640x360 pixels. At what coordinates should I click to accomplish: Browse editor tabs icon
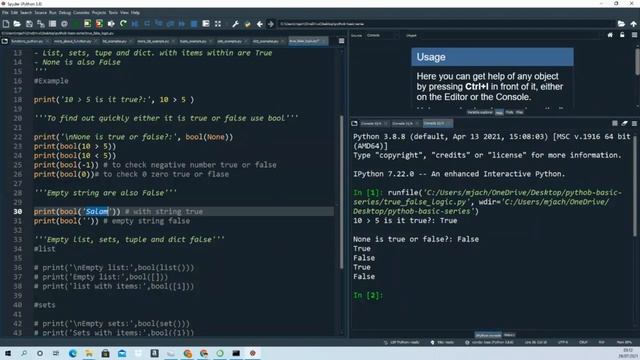pyautogui.click(x=5, y=41)
